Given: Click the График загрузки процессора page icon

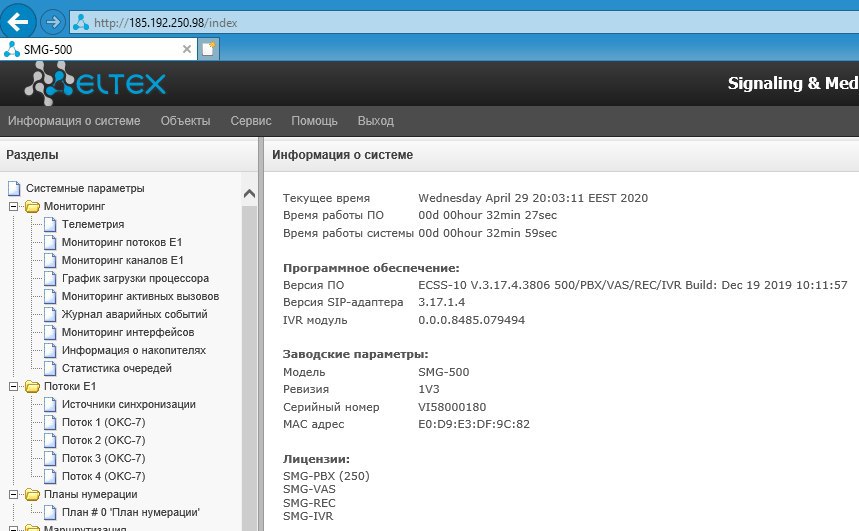Looking at the screenshot, I should [50, 278].
